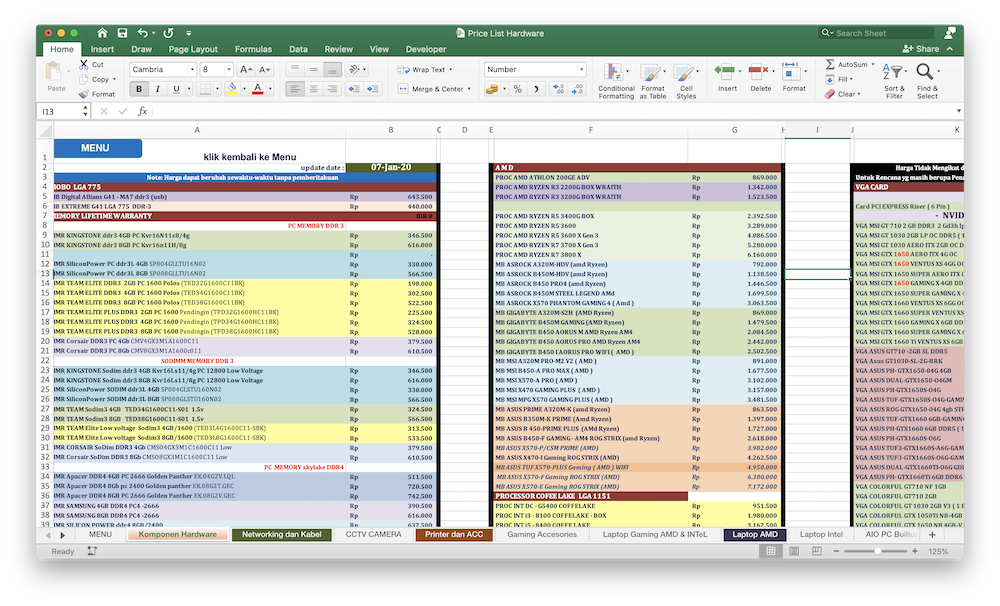Expand the formula bar chevron
Screen dimensions: 1000x606
click(x=958, y=111)
